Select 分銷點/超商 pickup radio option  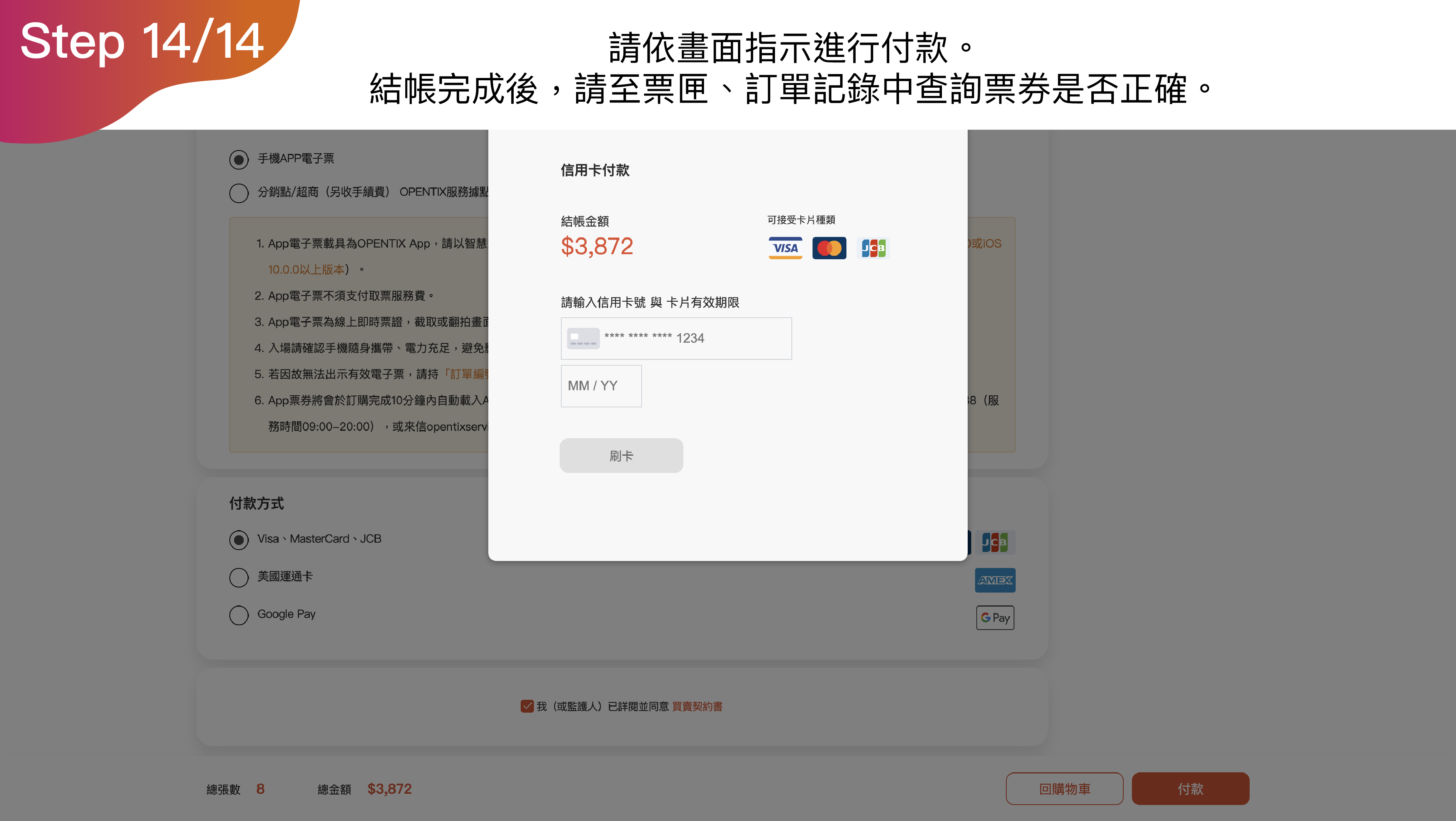coord(239,193)
